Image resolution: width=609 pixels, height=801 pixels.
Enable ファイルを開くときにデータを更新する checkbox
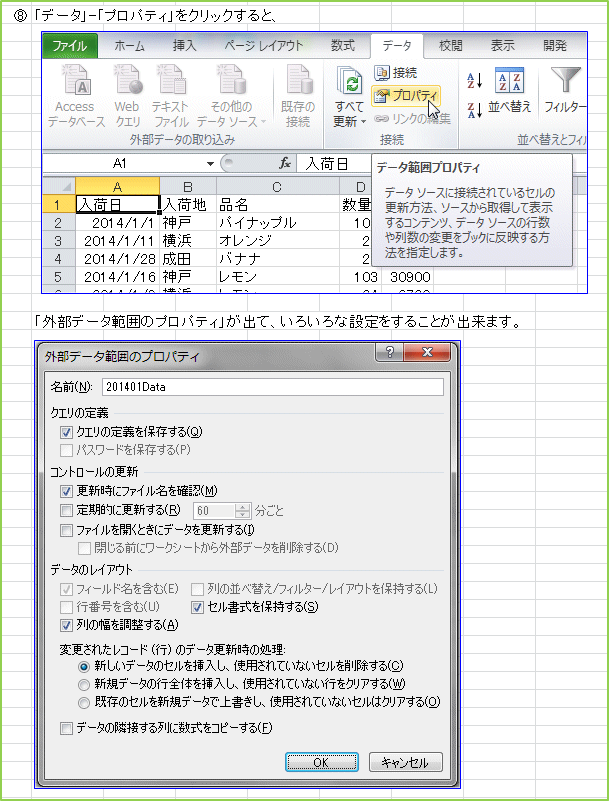(x=66, y=530)
